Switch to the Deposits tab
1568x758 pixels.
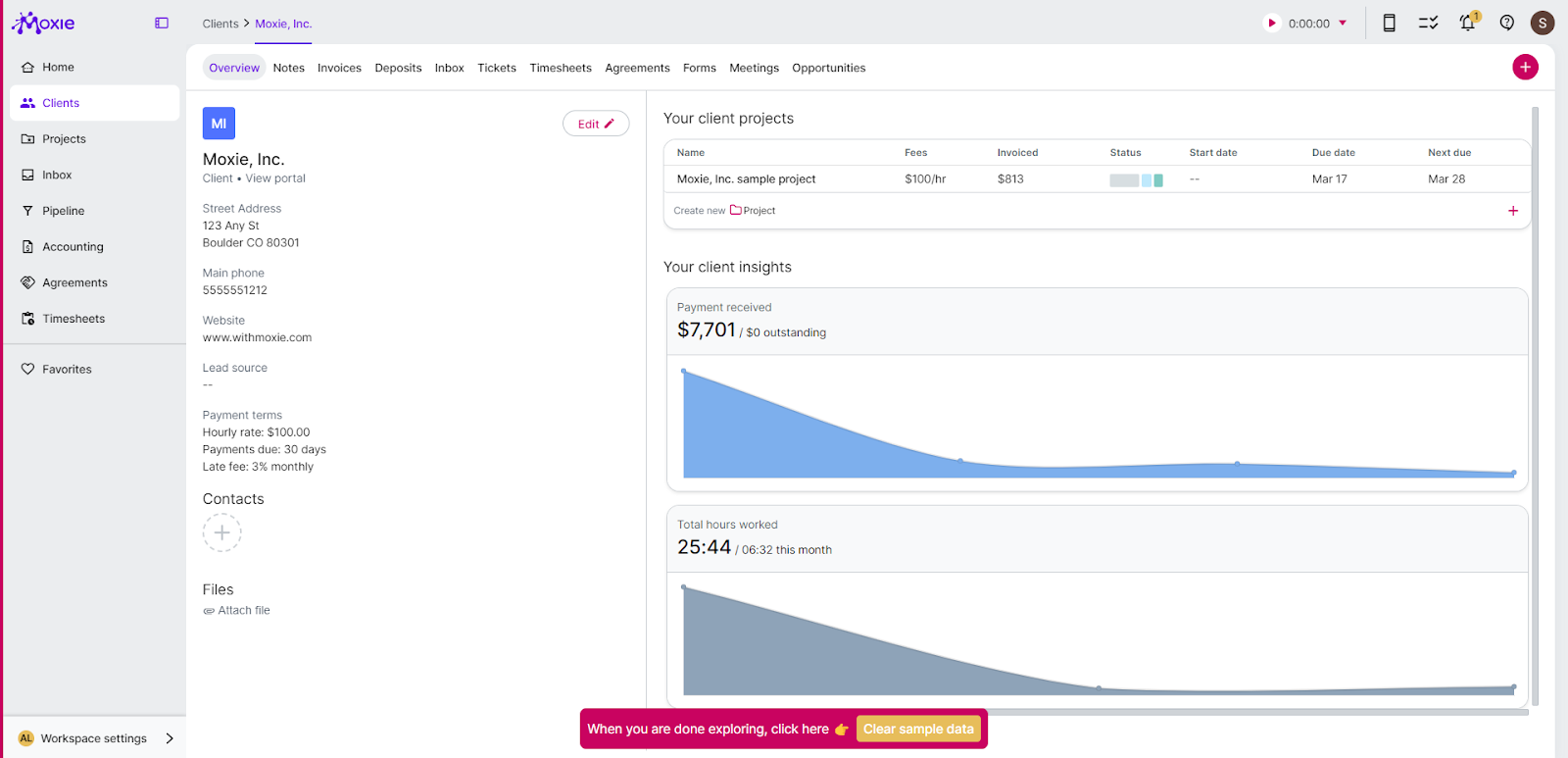tap(398, 68)
